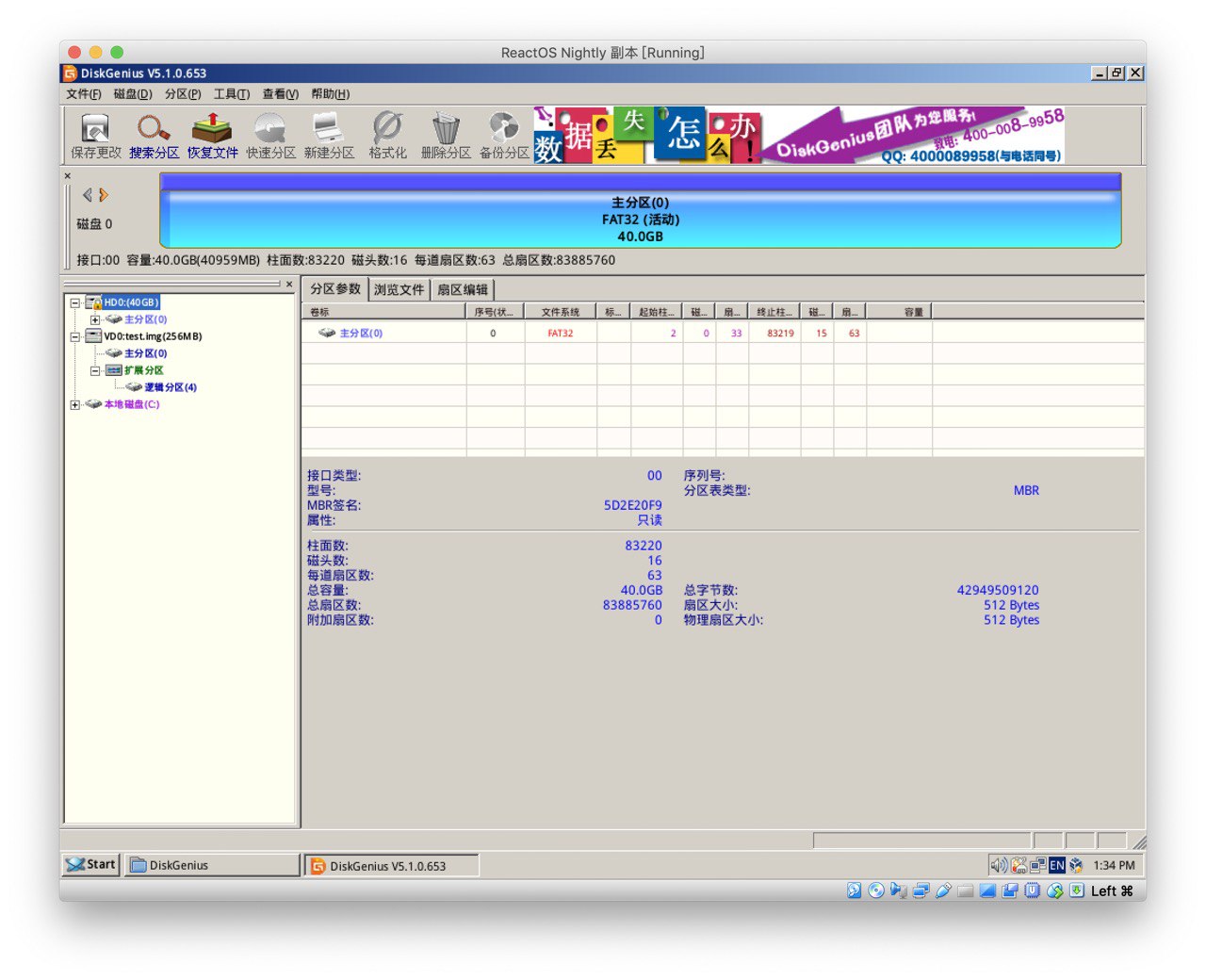Click the volume speaker icon in system tray
Screen dimensions: 1206x980
tap(998, 865)
